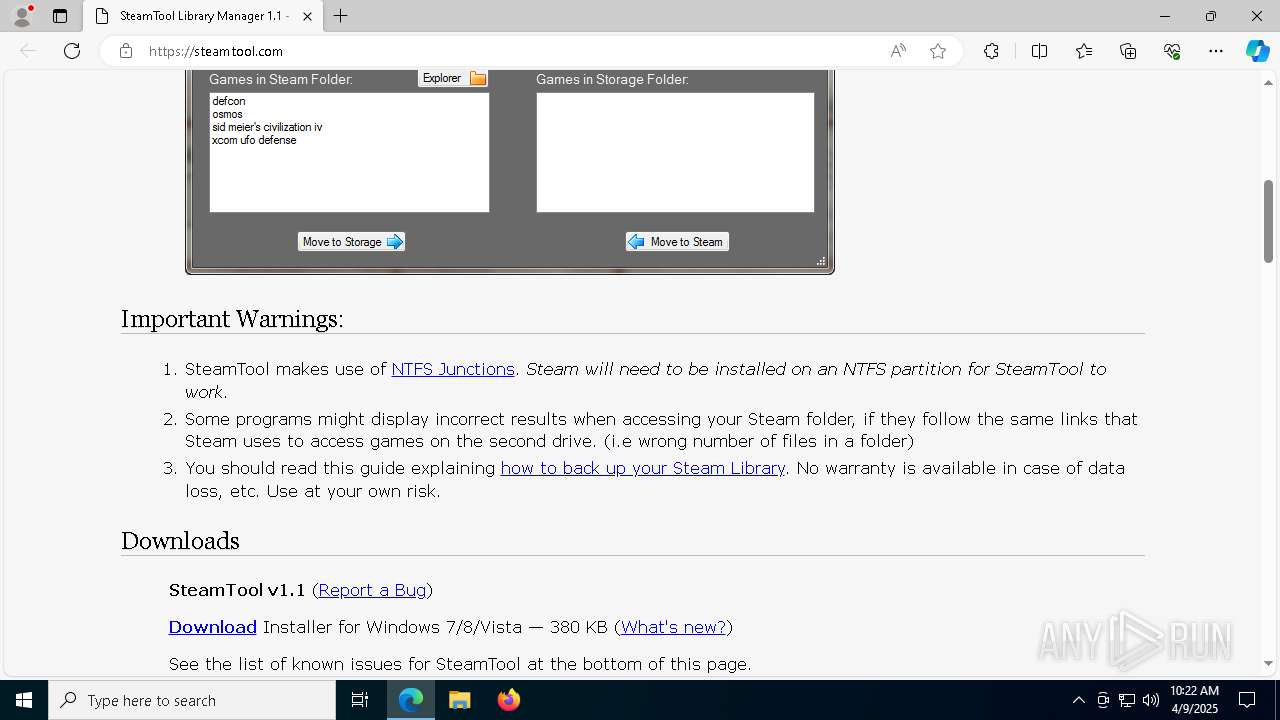The image size is (1280, 720).
Task: Open the browser profile icon
Action: (x=21, y=16)
